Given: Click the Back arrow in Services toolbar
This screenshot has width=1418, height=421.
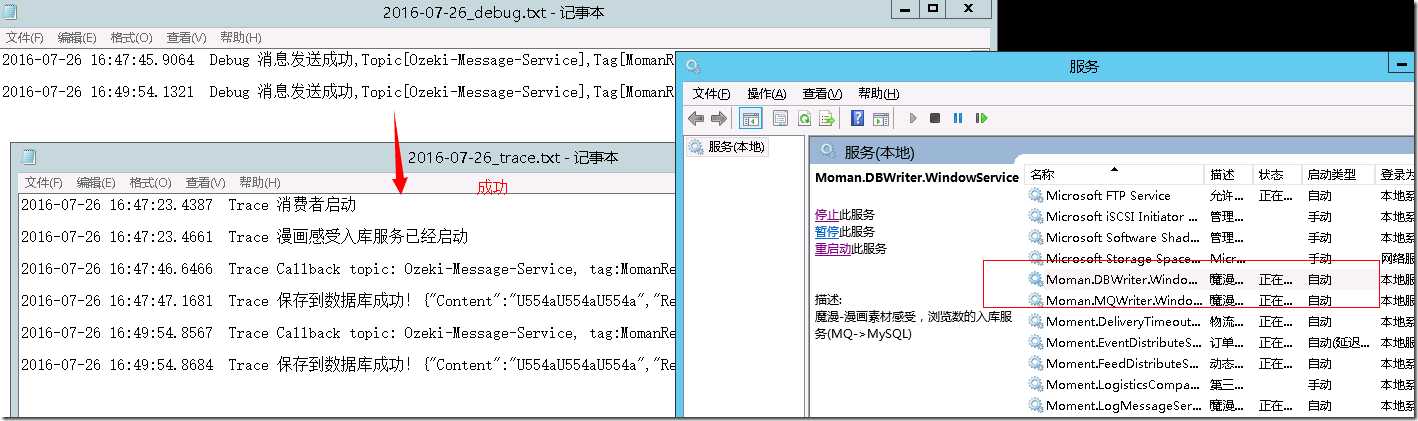Looking at the screenshot, I should 696,119.
